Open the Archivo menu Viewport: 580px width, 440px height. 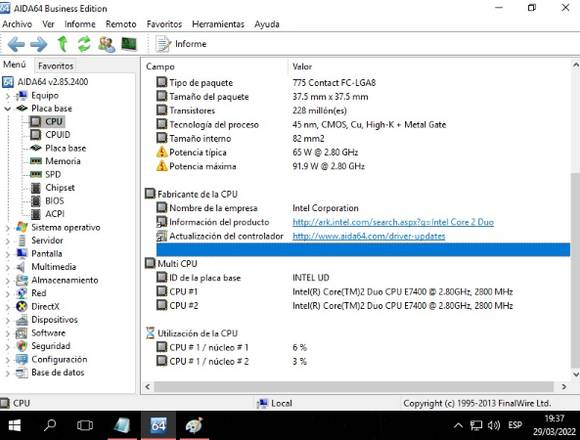(17, 24)
